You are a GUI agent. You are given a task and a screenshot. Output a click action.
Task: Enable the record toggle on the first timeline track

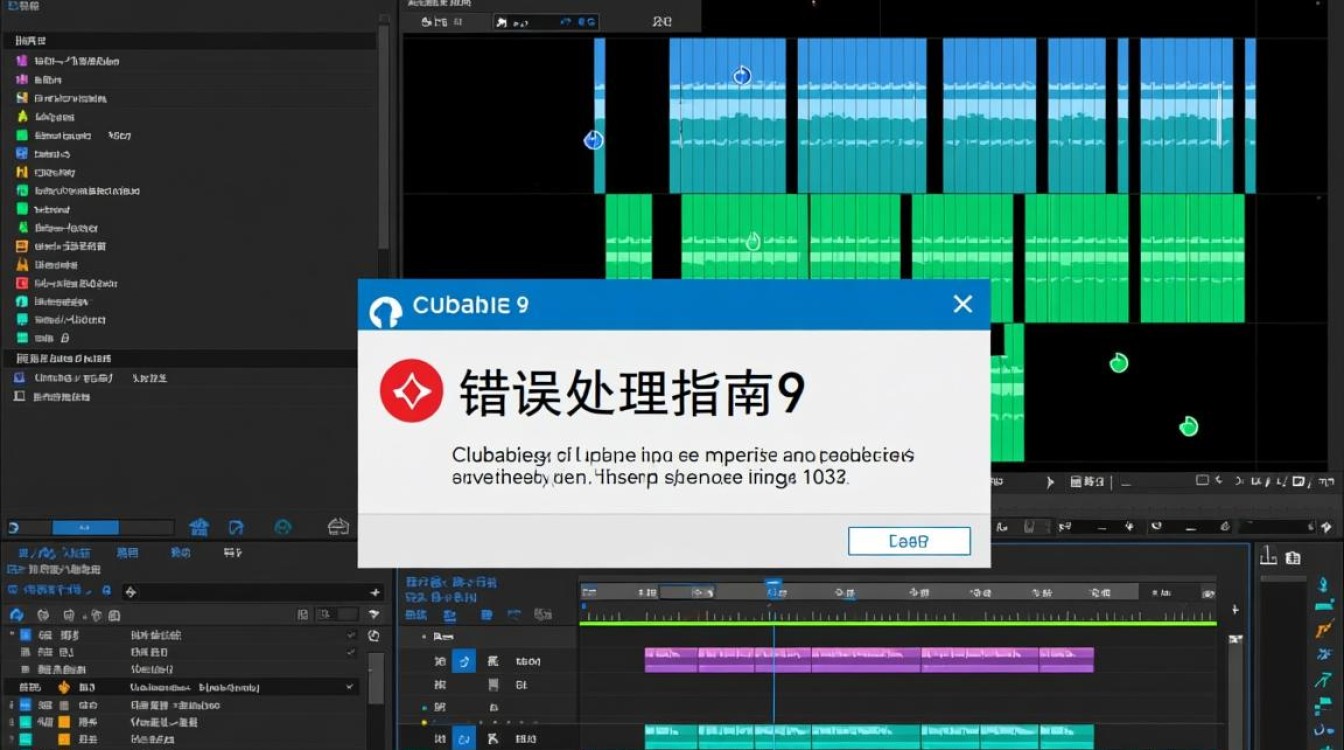click(464, 662)
